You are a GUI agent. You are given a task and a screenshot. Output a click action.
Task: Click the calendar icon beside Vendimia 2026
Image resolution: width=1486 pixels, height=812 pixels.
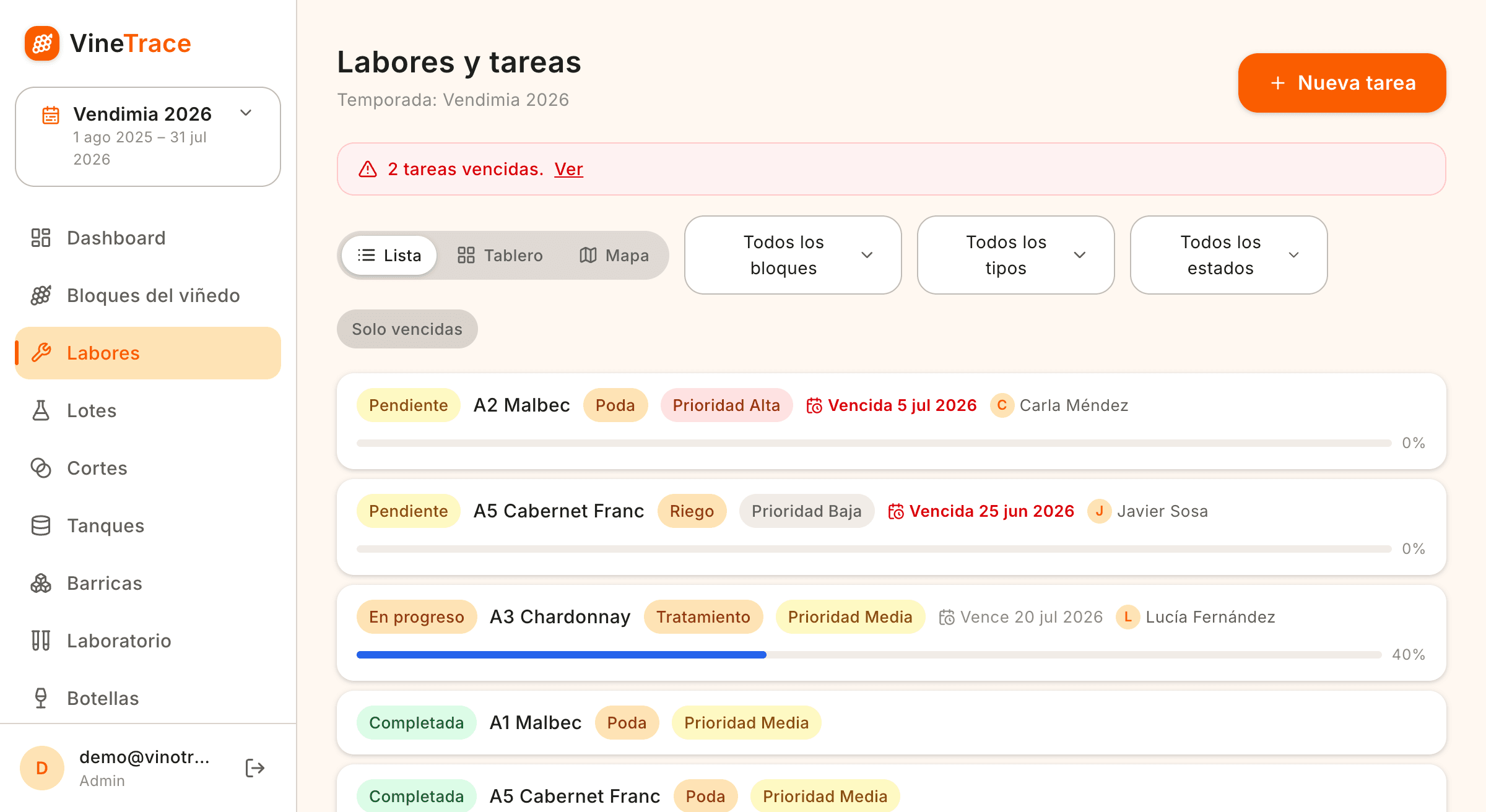click(51, 115)
